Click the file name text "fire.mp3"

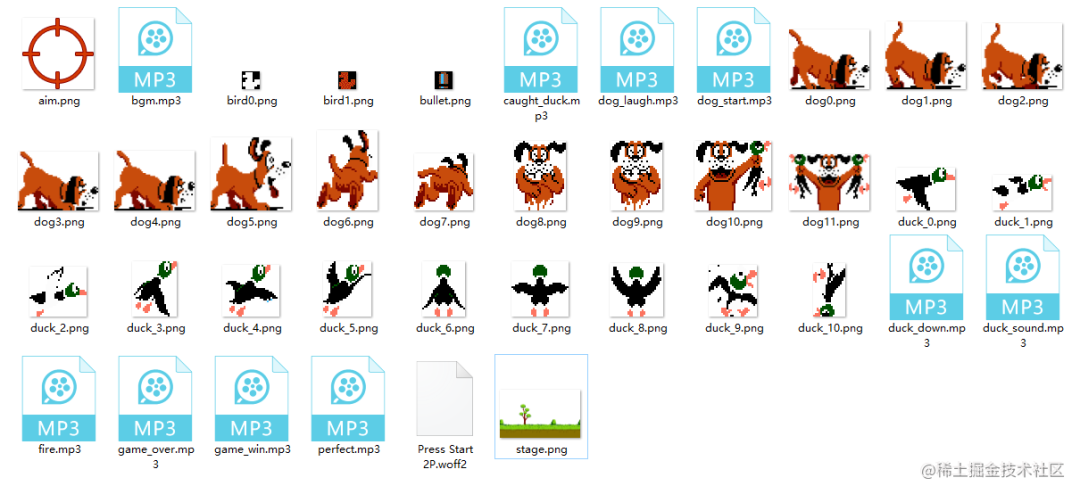(59, 449)
